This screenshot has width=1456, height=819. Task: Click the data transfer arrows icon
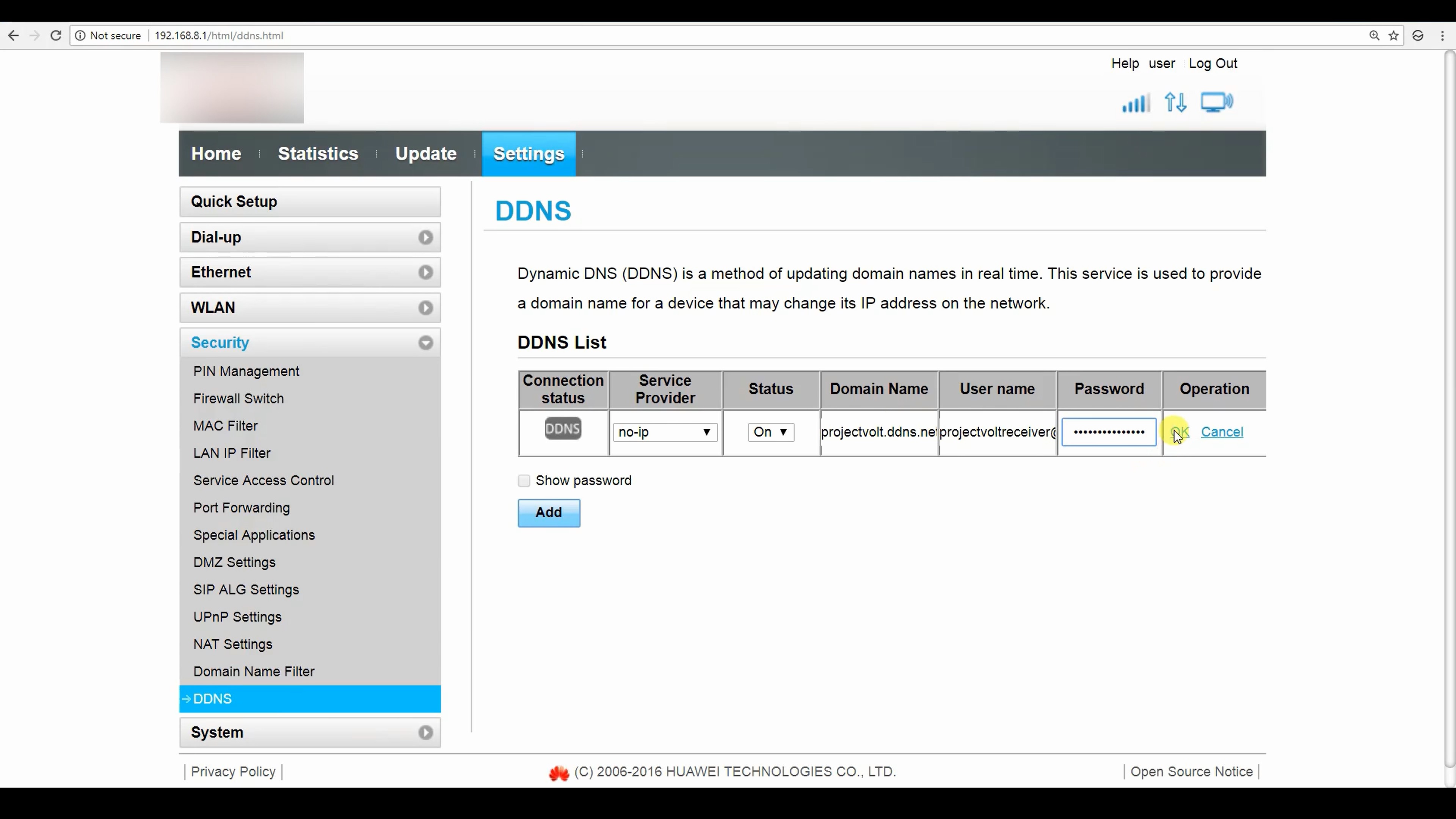(1175, 103)
